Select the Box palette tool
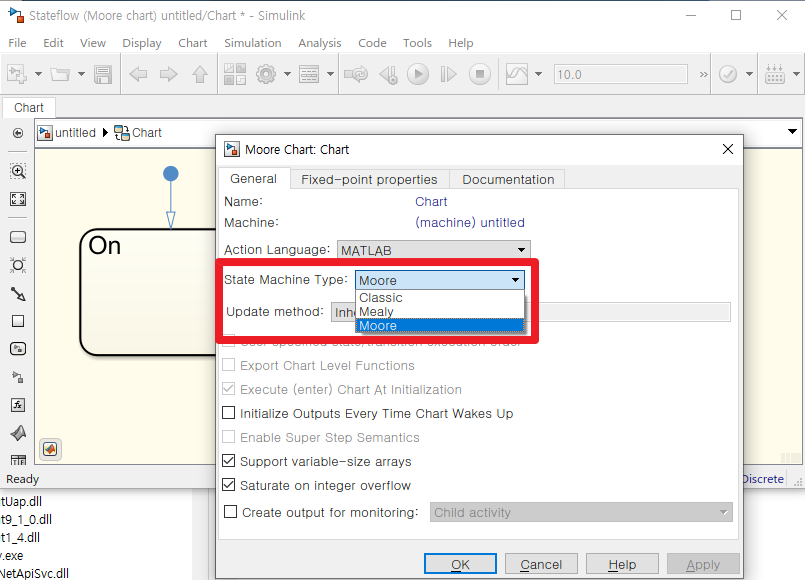Screen dimensions: 805x580 pos(18,321)
